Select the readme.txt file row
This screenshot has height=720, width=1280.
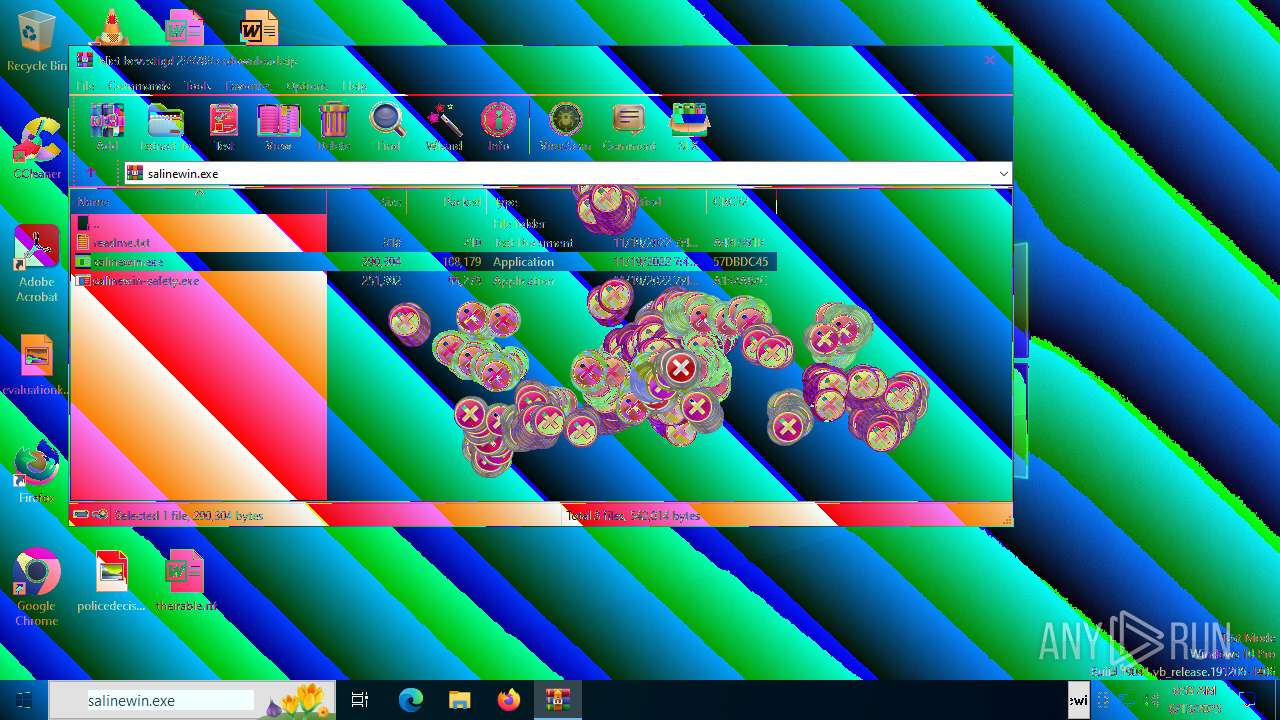coord(423,242)
